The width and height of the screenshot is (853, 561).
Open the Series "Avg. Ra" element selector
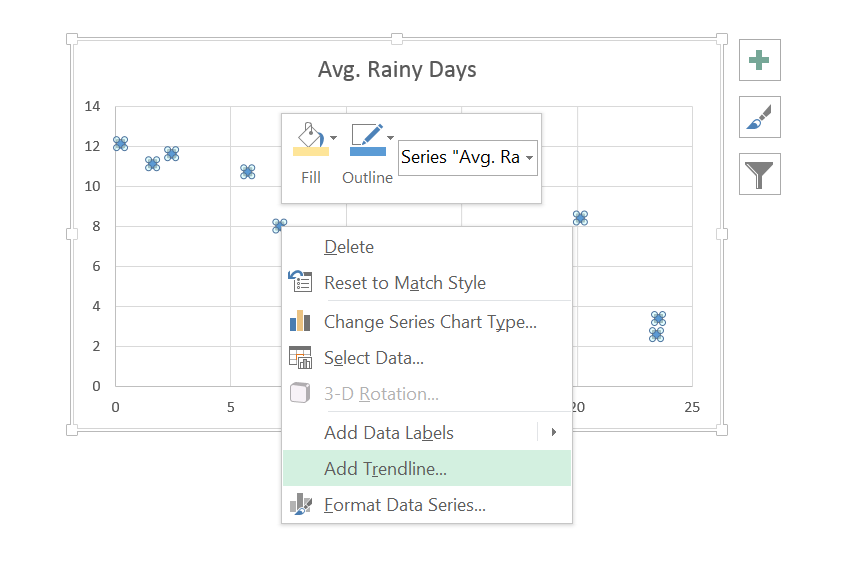pos(467,157)
